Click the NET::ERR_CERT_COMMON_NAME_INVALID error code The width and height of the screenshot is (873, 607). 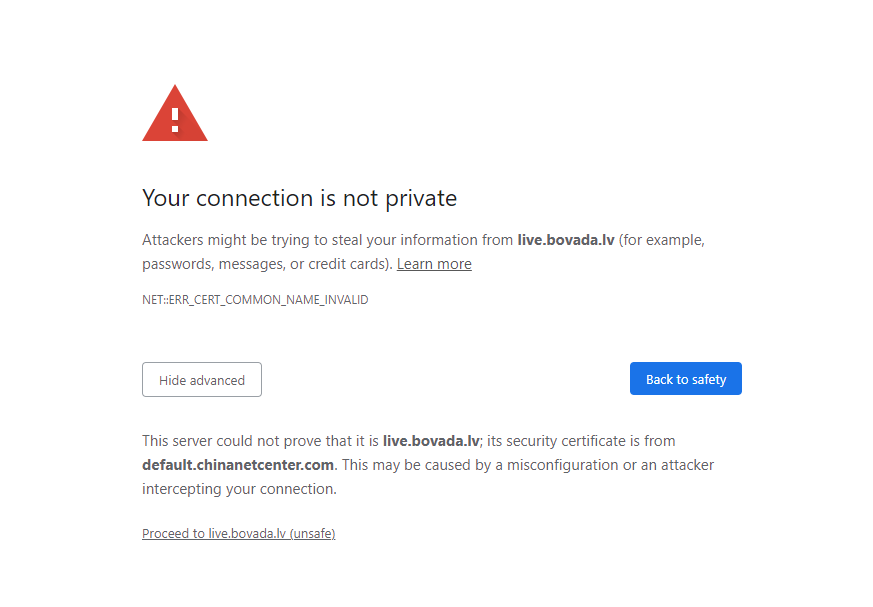(x=255, y=300)
